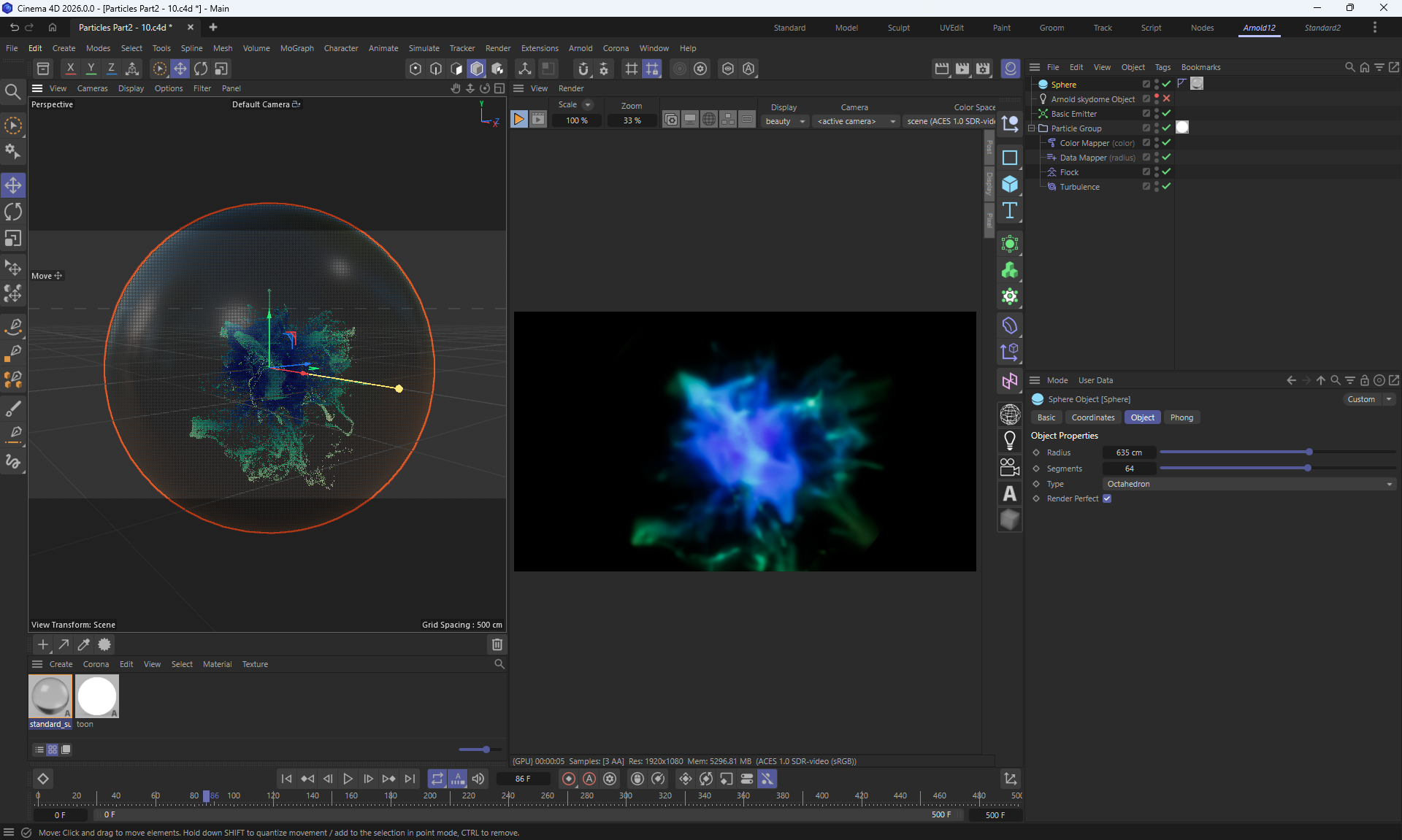The height and width of the screenshot is (840, 1402).
Task: Click the Text spline tool icon
Action: pyautogui.click(x=1010, y=211)
